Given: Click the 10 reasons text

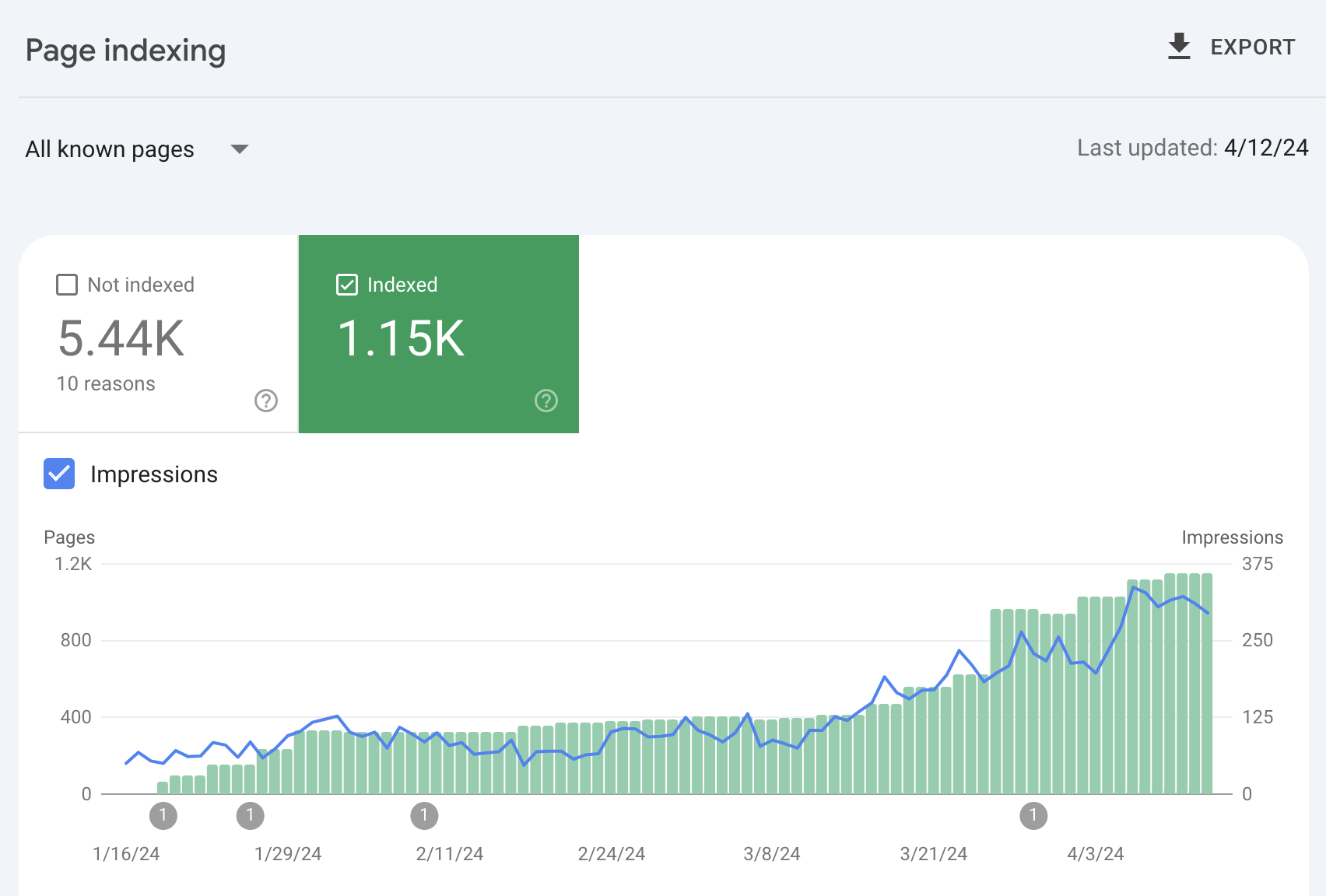Looking at the screenshot, I should tap(106, 383).
